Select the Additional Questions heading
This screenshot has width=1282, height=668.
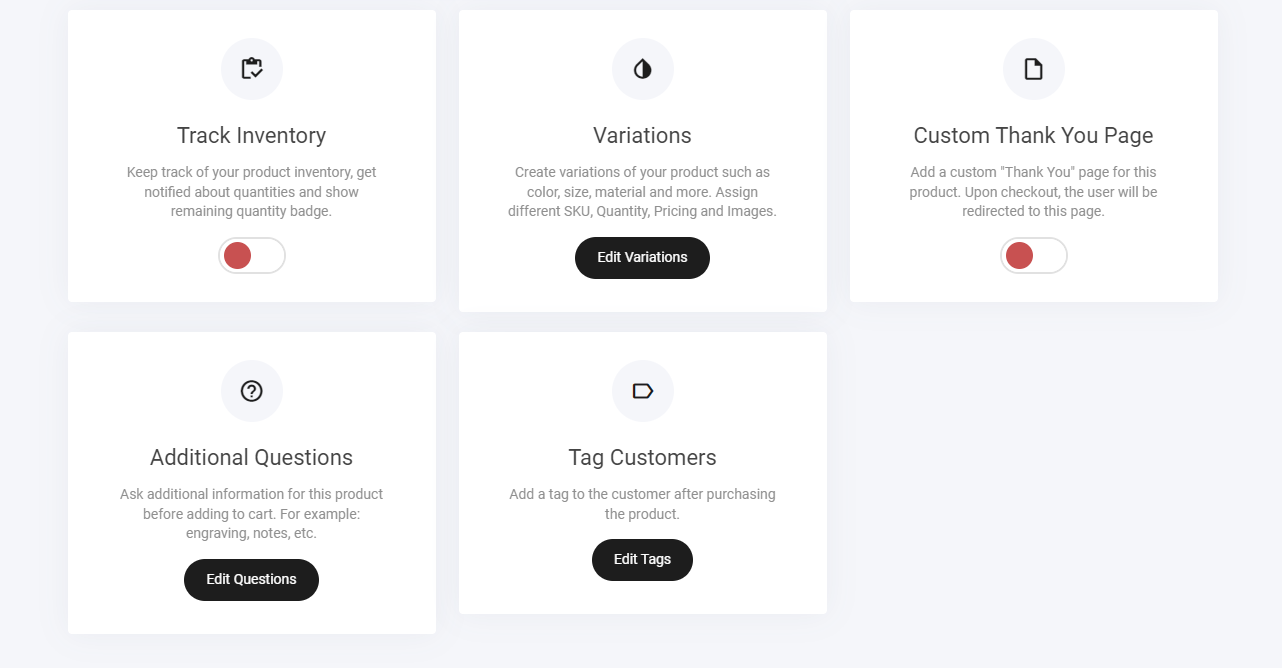point(252,457)
